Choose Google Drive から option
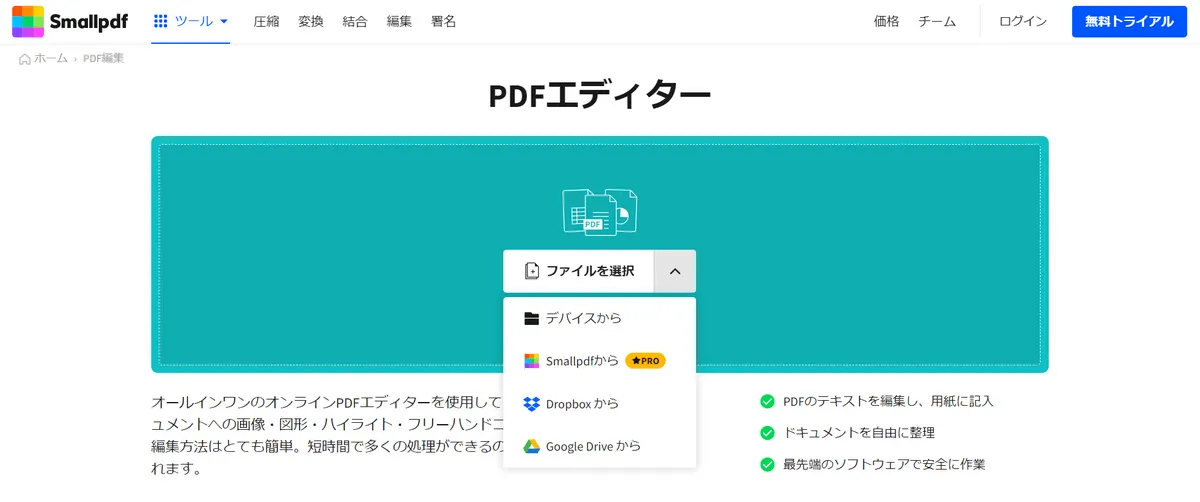1200x502 pixels. [599, 446]
